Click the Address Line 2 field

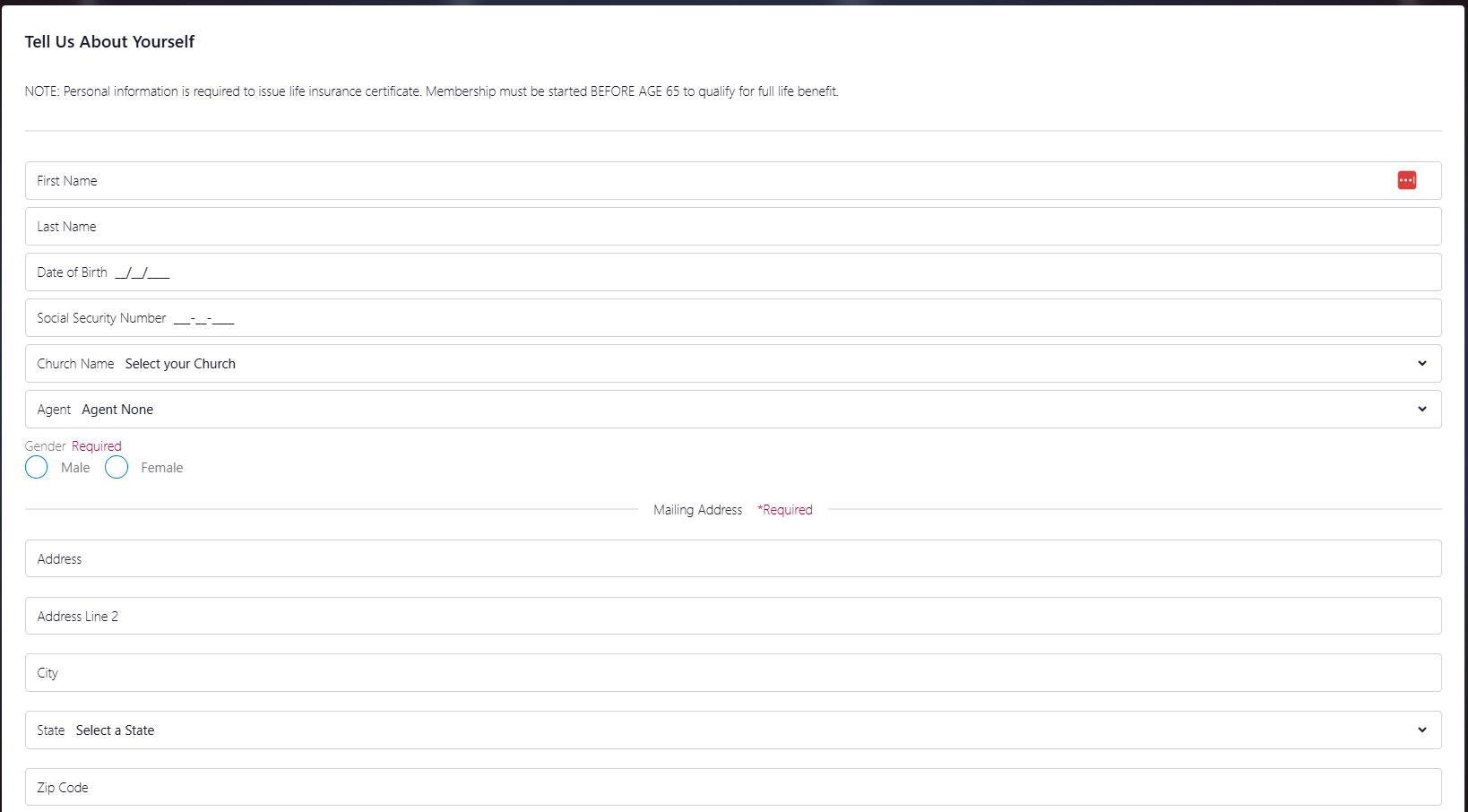717,617
